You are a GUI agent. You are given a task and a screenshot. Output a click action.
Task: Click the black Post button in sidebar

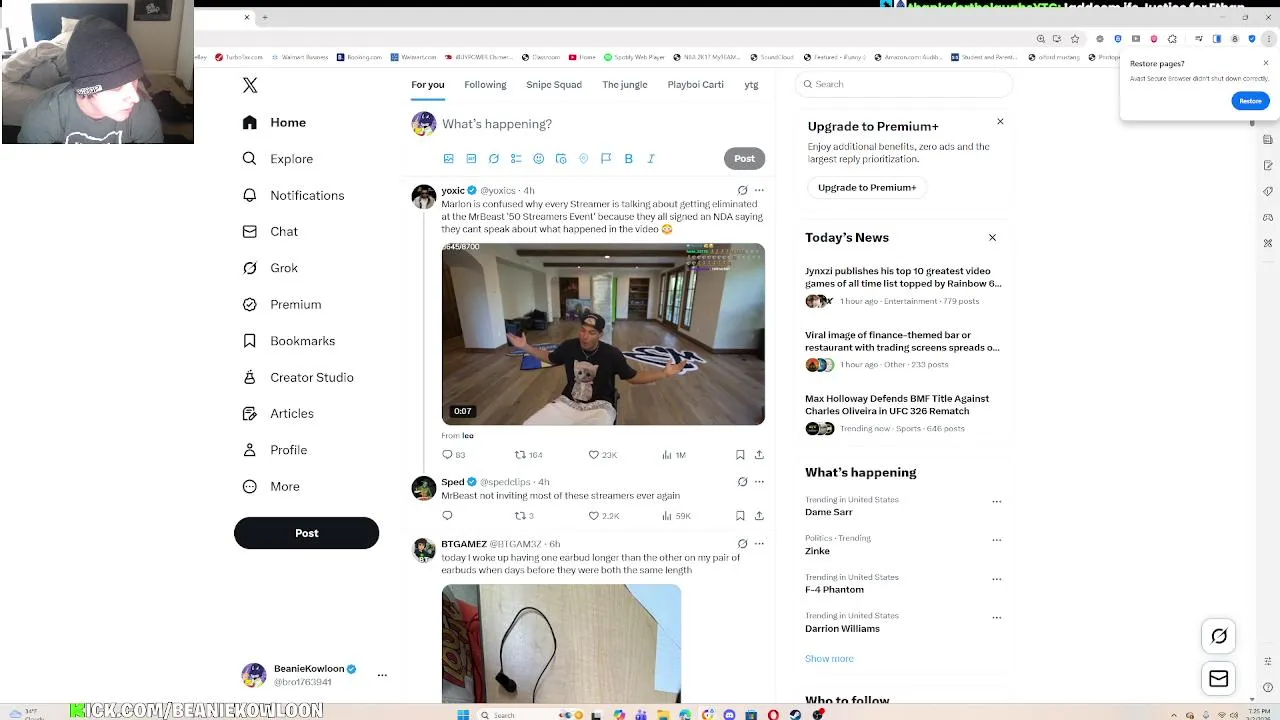tap(306, 533)
